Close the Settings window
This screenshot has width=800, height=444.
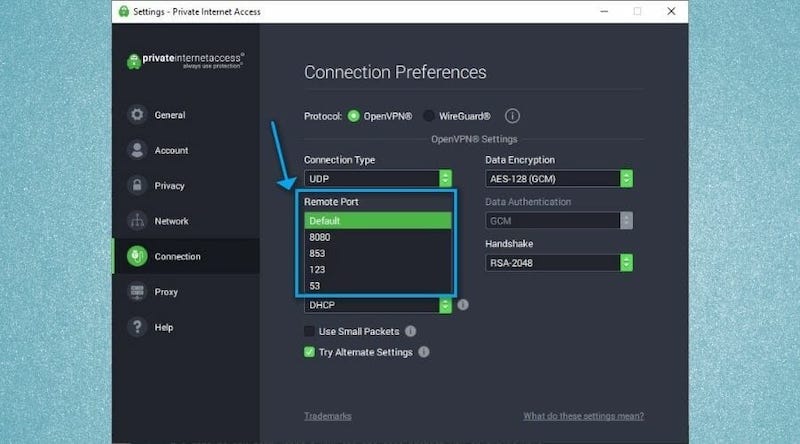point(671,11)
